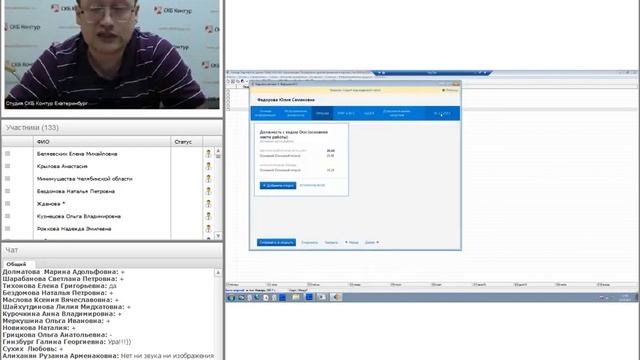
Task: Click the Далее link at the dialog bottom
Action: point(372,242)
